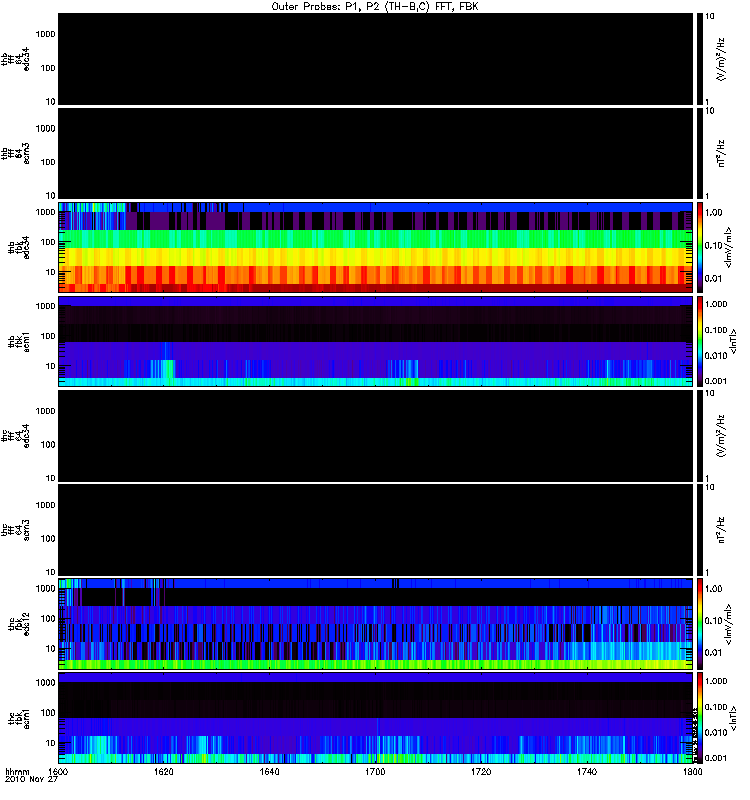Click the 'nT²/Hz' unit label of thc fff scm3

tap(721, 530)
